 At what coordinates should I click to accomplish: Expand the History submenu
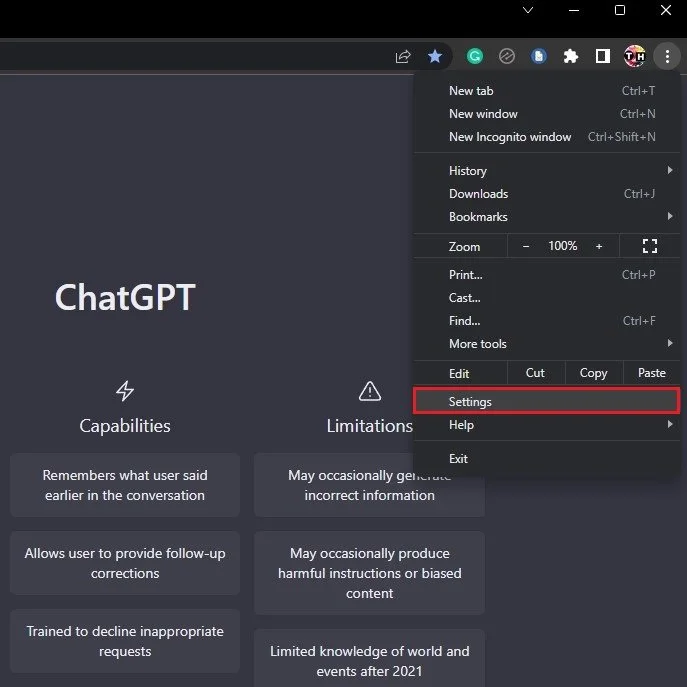[x=546, y=170]
